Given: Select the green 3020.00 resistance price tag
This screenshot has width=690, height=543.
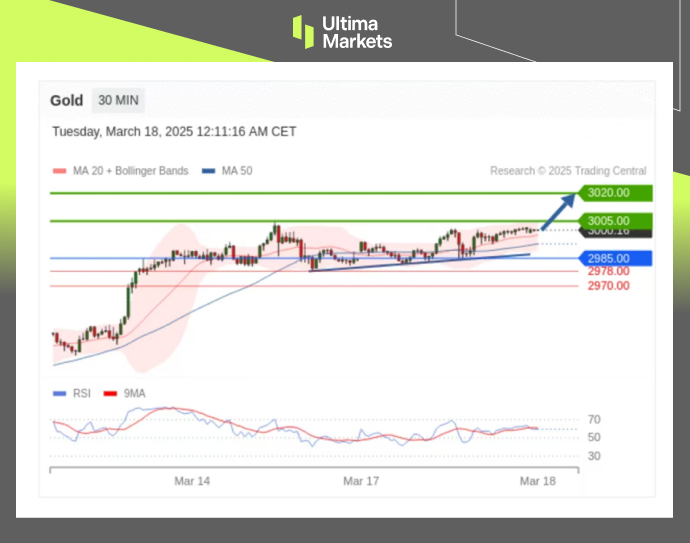Looking at the screenshot, I should click(614, 193).
